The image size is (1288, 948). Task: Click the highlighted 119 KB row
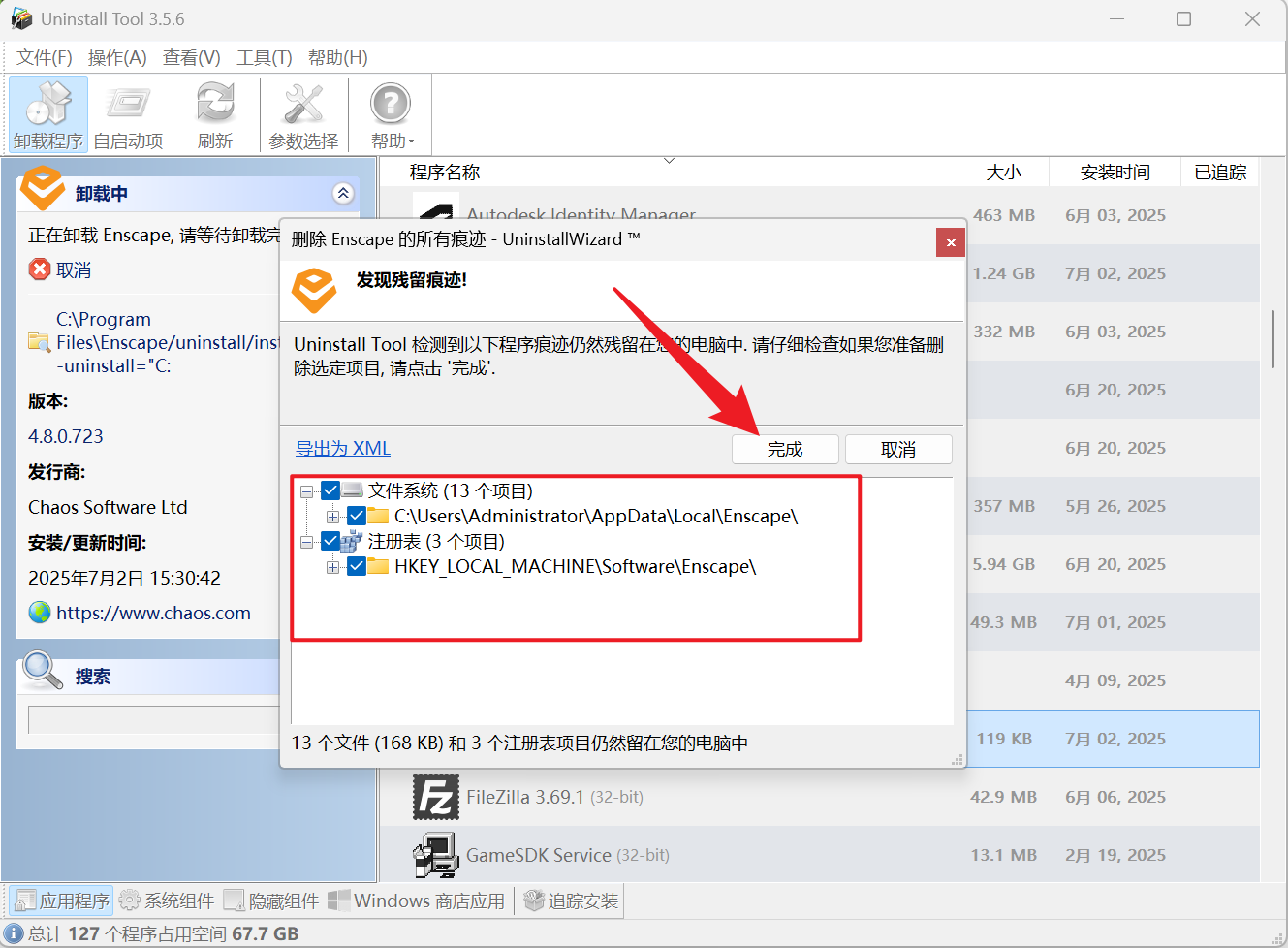[x=1113, y=739]
